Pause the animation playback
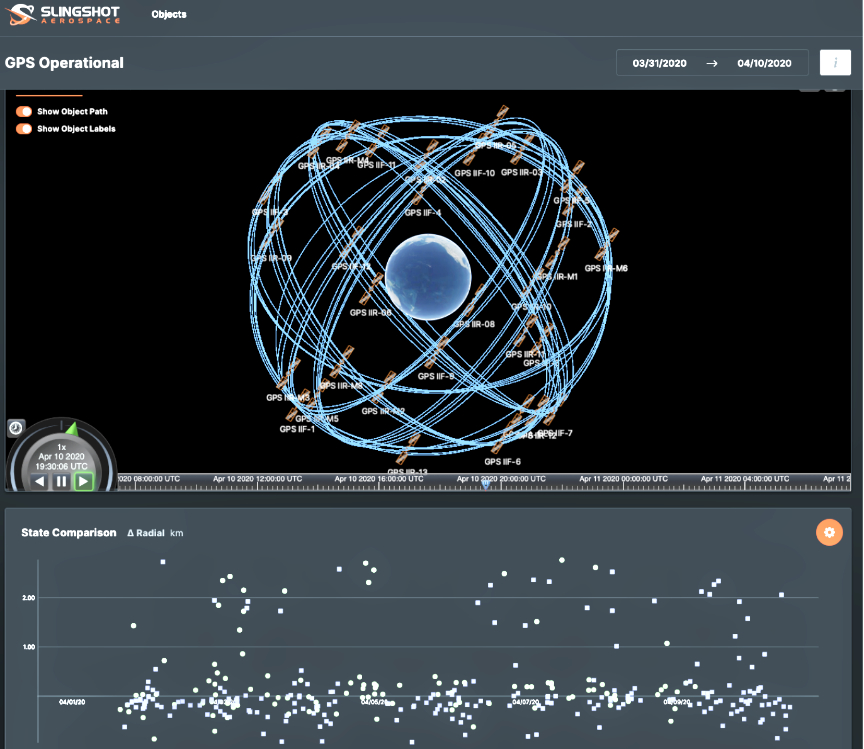The image size is (864, 749). coord(61,481)
